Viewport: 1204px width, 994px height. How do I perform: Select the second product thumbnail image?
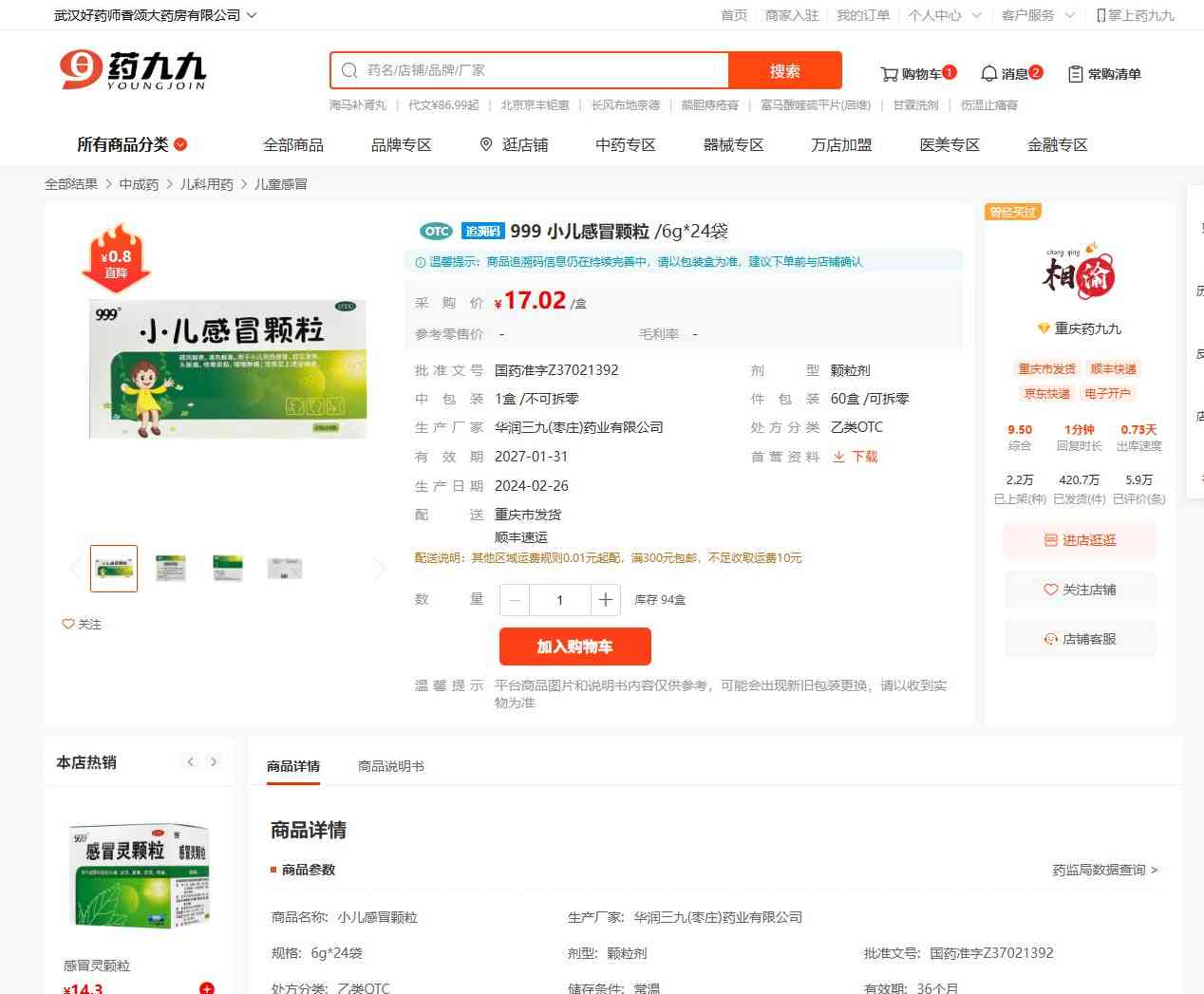(x=171, y=569)
